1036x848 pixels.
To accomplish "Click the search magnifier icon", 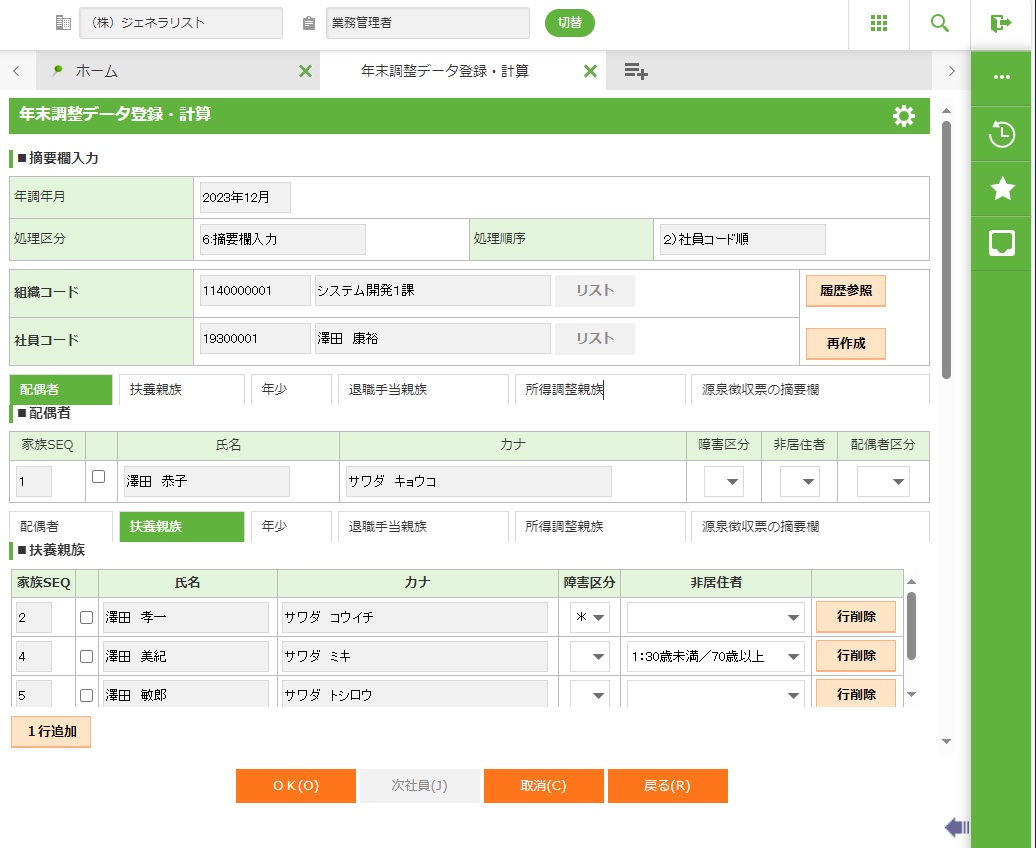I will [x=939, y=24].
